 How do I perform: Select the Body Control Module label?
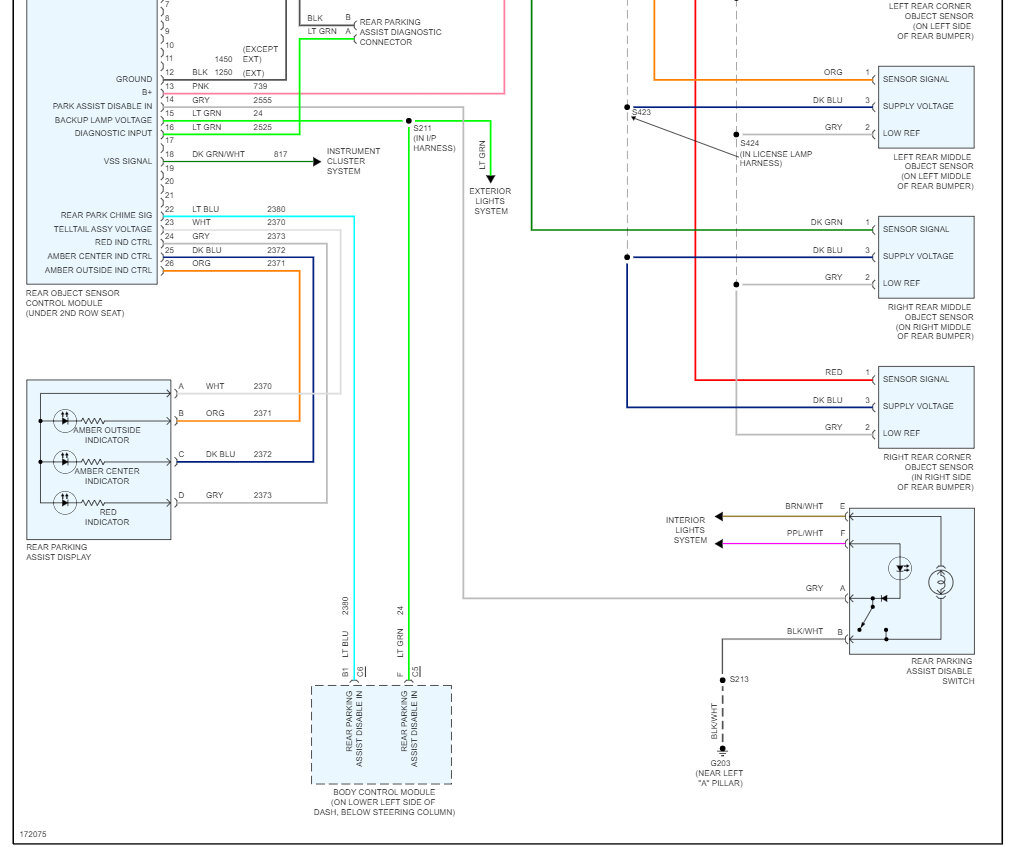(384, 802)
